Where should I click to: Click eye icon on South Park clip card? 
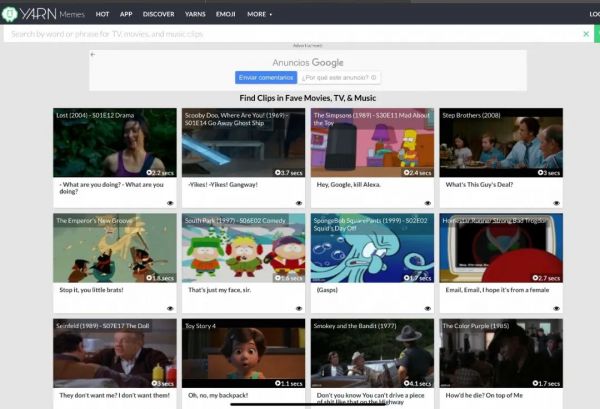pyautogui.click(x=299, y=308)
